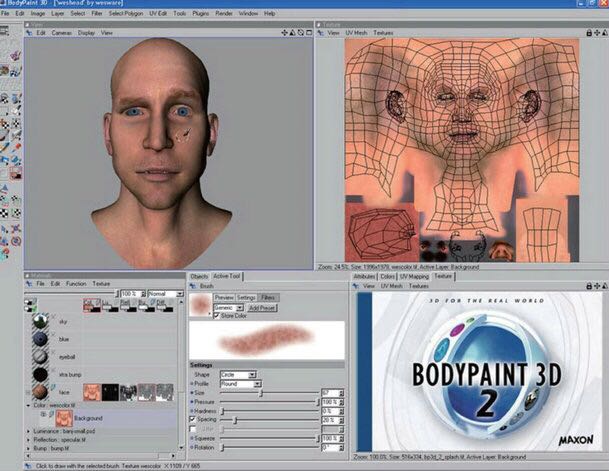Viewport: 609px width, 471px height.
Task: Click the Refl channel icon in Materials
Action: (129, 305)
